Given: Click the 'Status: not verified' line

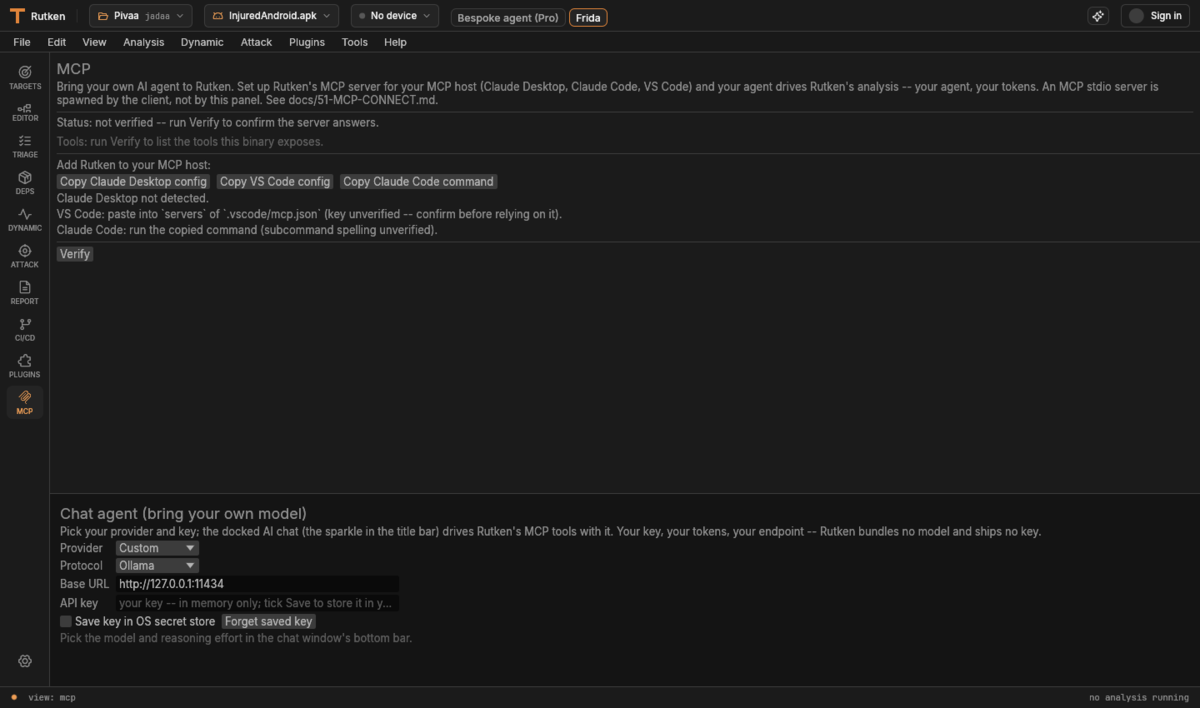Looking at the screenshot, I should click(218, 122).
